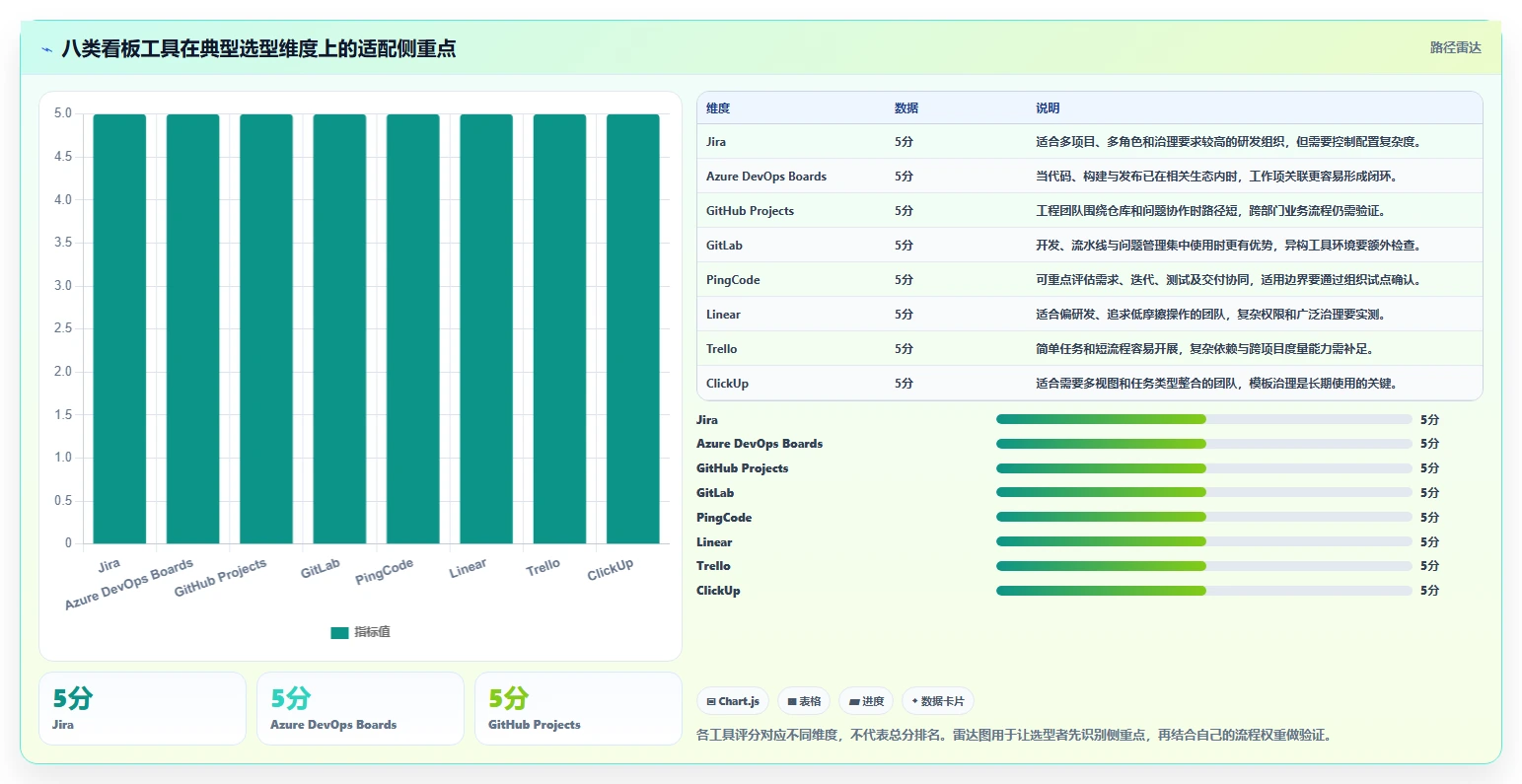Click the Trello progress bar

tap(1204, 566)
